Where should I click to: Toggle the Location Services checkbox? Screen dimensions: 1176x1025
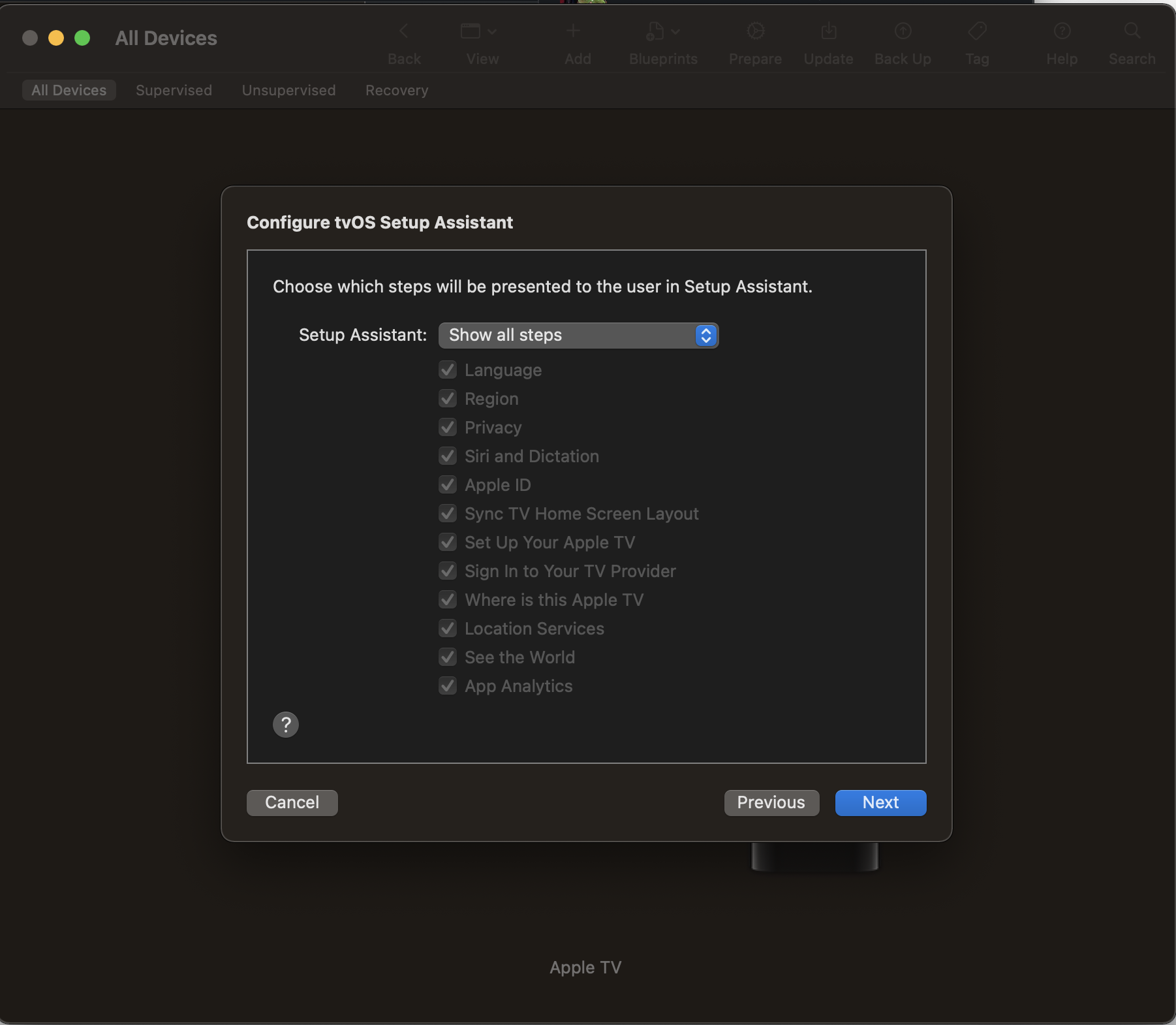coord(448,629)
